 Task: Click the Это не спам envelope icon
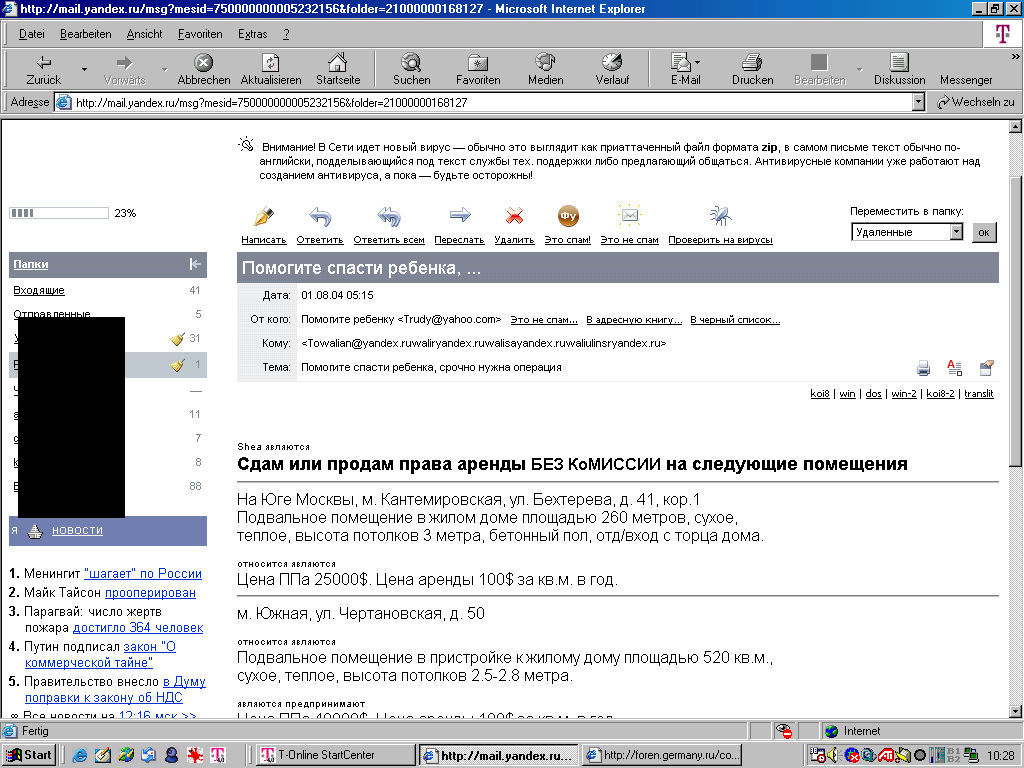tap(630, 215)
